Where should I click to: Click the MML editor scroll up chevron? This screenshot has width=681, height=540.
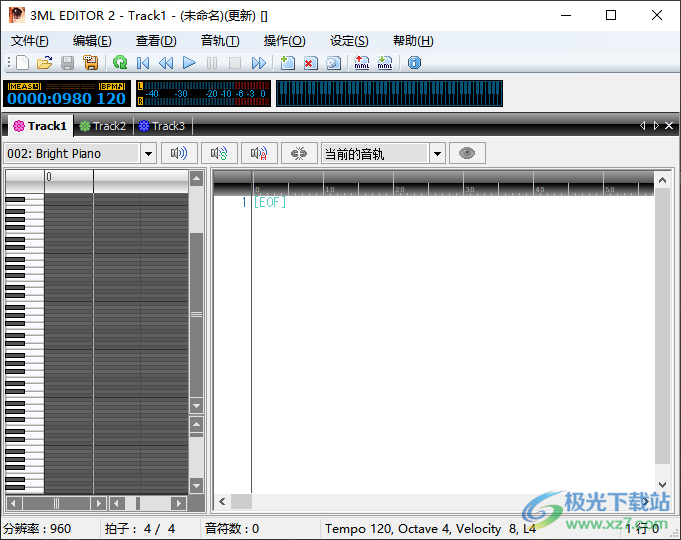coord(662,180)
